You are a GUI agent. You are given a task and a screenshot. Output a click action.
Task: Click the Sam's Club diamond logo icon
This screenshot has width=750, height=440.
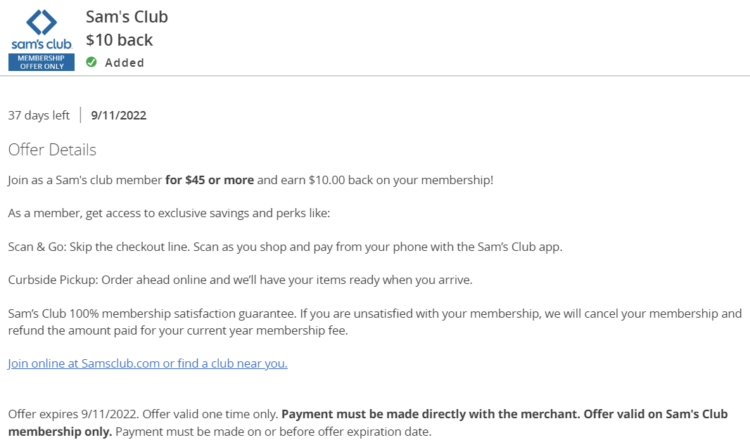[41, 22]
